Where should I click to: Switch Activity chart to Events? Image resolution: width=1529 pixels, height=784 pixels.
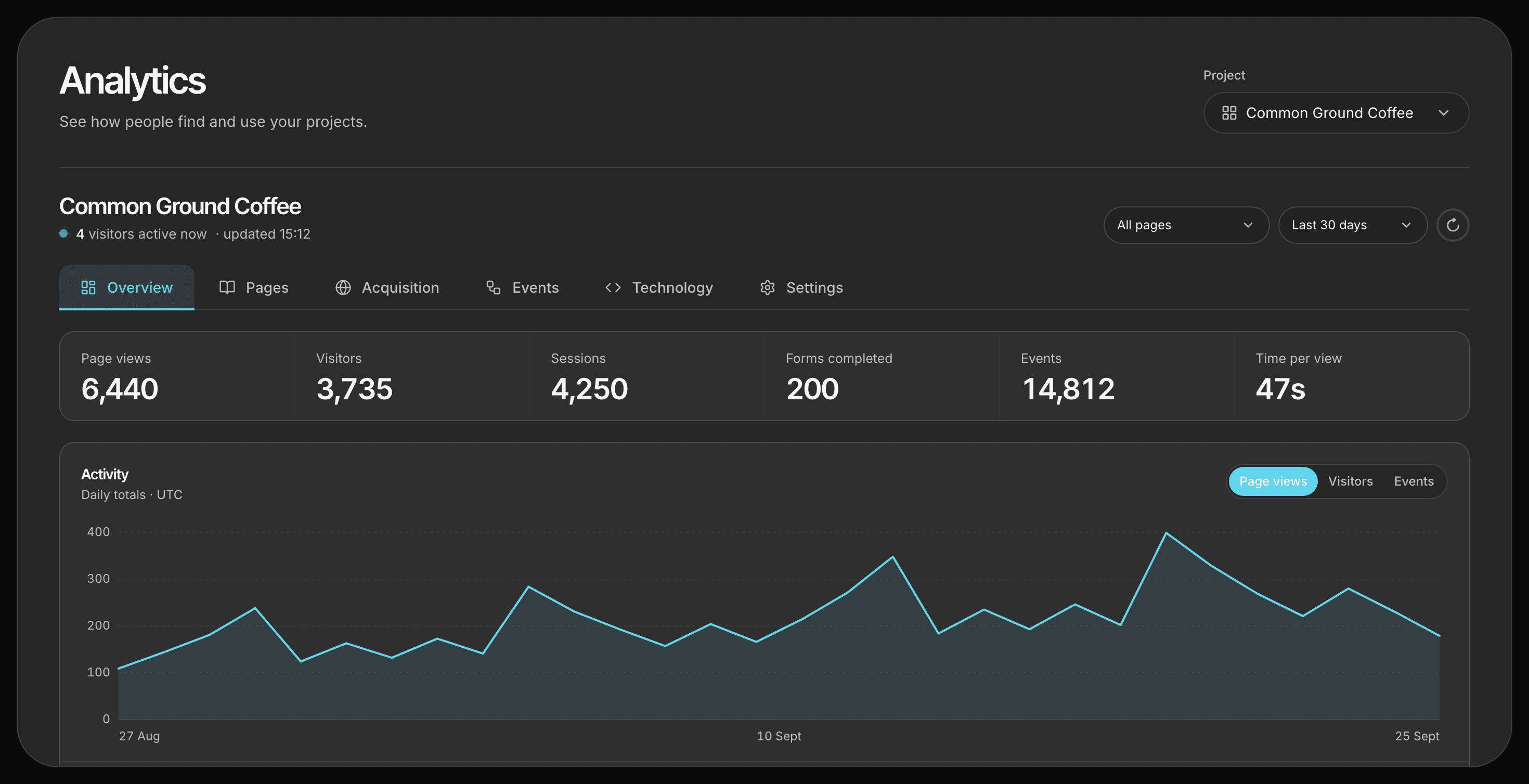click(1414, 481)
